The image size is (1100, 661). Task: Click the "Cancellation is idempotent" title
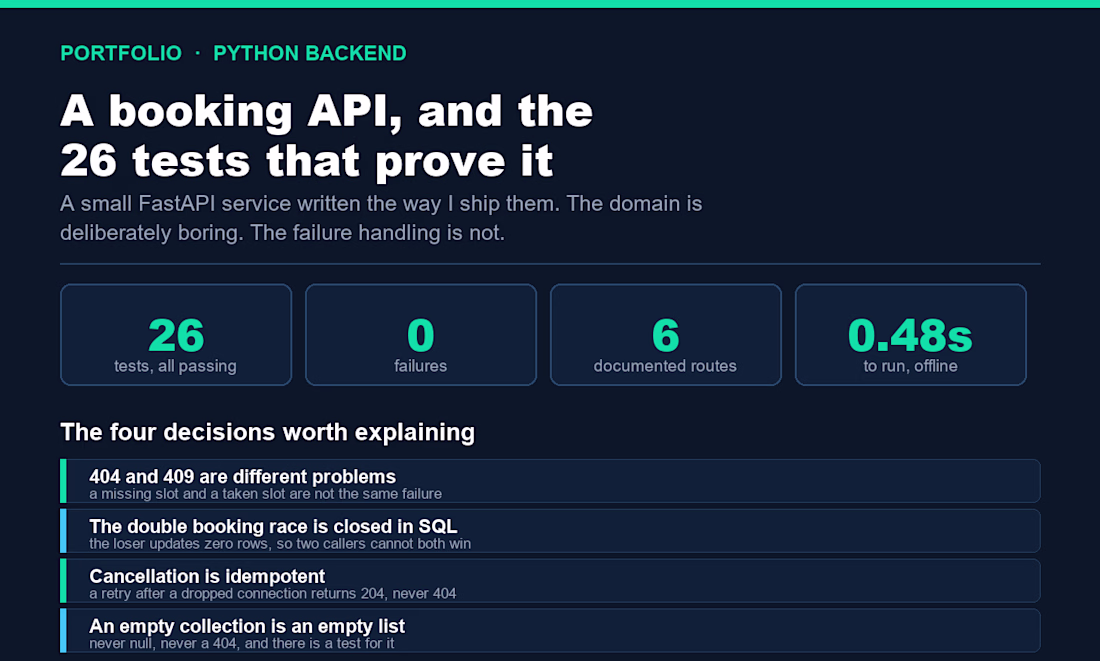(x=207, y=576)
